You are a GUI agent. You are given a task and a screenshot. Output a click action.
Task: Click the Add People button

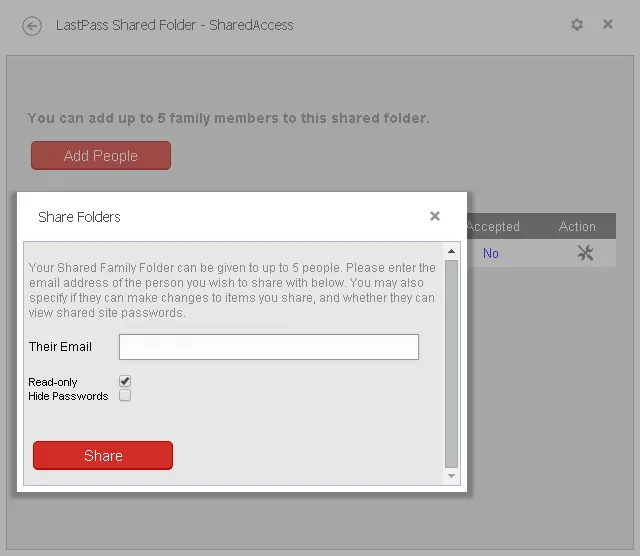pos(101,156)
